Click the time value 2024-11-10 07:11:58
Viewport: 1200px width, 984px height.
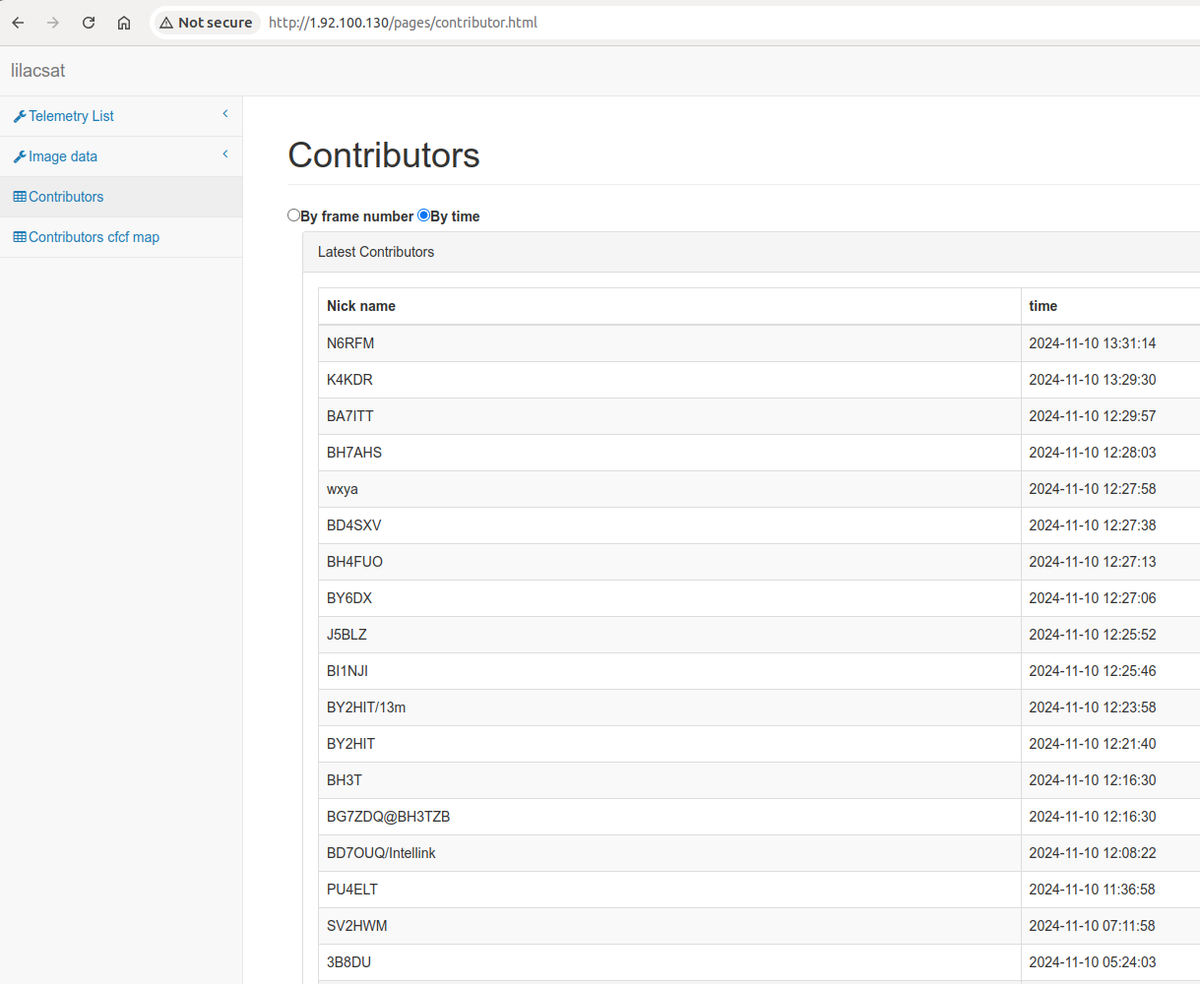click(1092, 926)
